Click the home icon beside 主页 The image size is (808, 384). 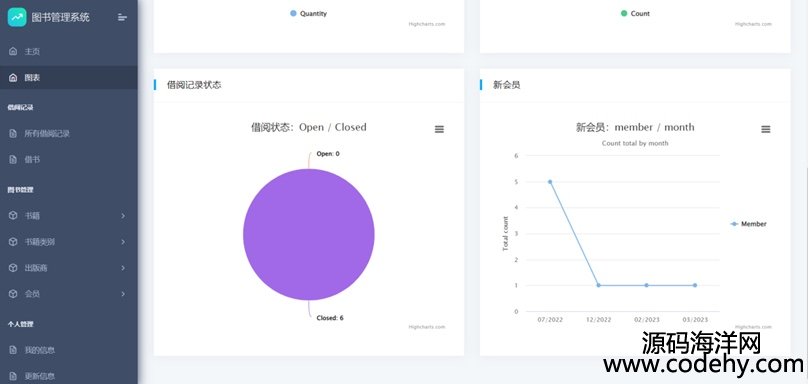coord(13,52)
